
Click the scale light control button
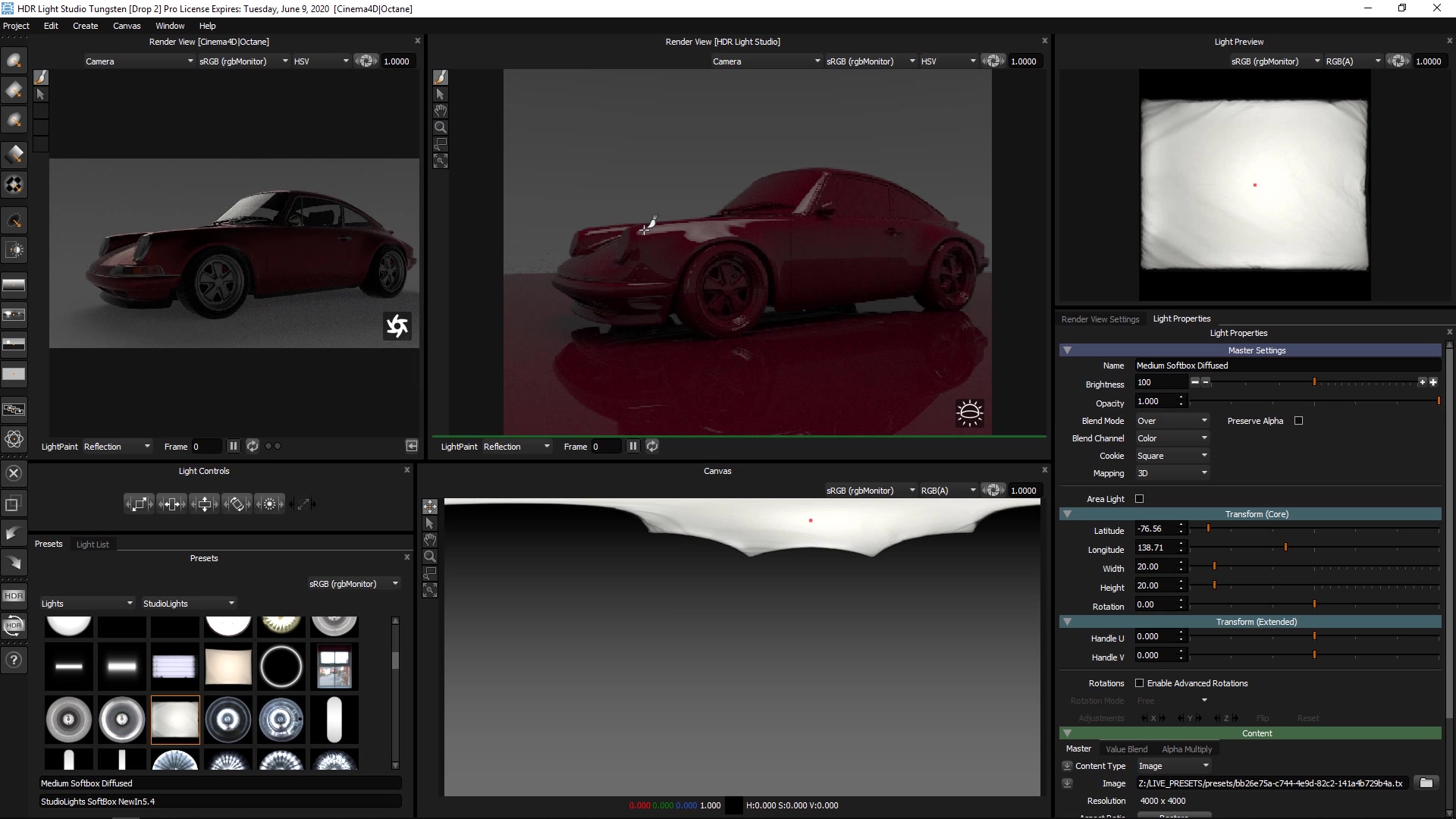click(x=139, y=504)
